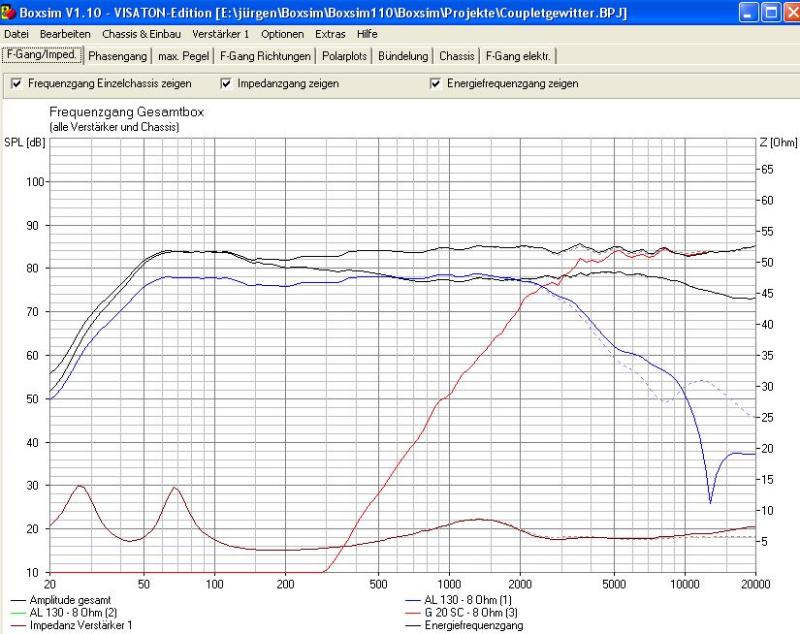Disable the Impedanzgang zeigen checkbox
800x634 pixels.
click(x=226, y=84)
